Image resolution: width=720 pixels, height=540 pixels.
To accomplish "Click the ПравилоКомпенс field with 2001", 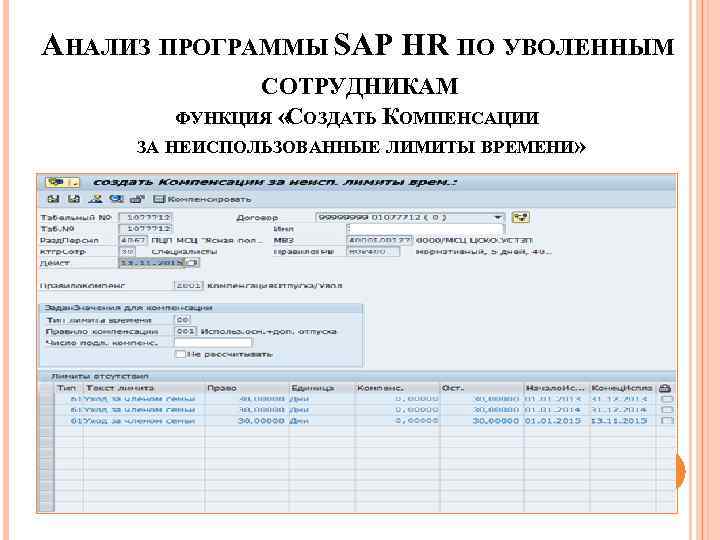I will [188, 285].
